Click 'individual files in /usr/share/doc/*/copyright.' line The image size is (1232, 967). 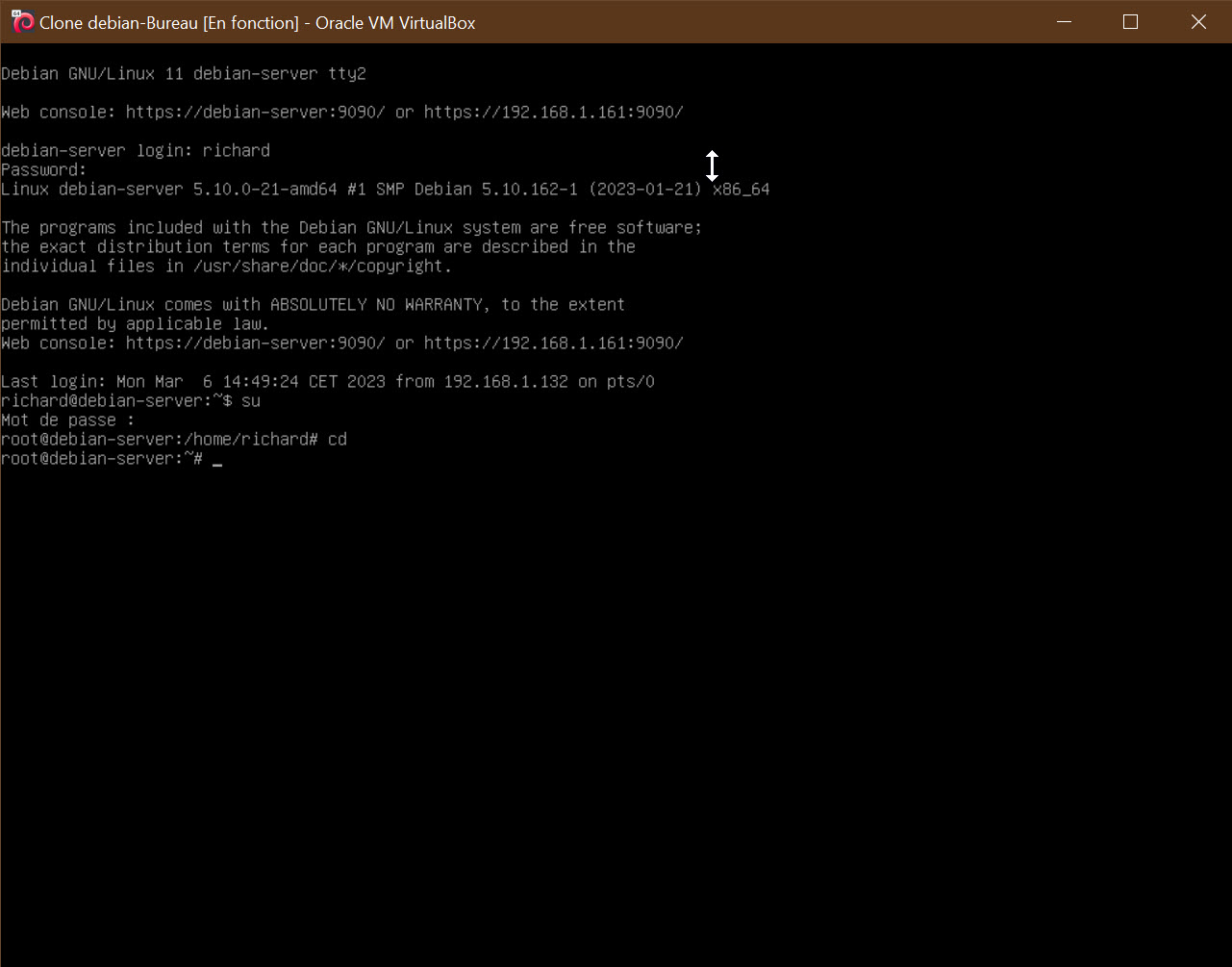click(x=227, y=266)
